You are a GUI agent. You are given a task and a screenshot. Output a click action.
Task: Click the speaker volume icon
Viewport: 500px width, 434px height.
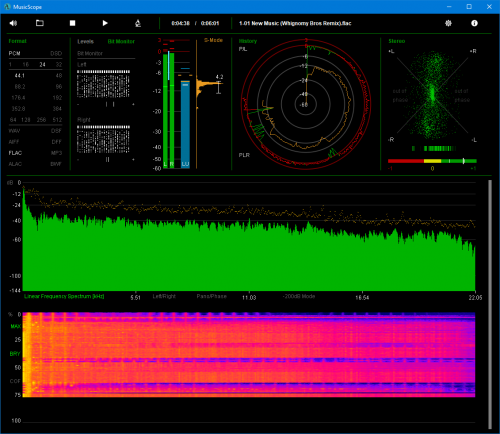[x=13, y=23]
